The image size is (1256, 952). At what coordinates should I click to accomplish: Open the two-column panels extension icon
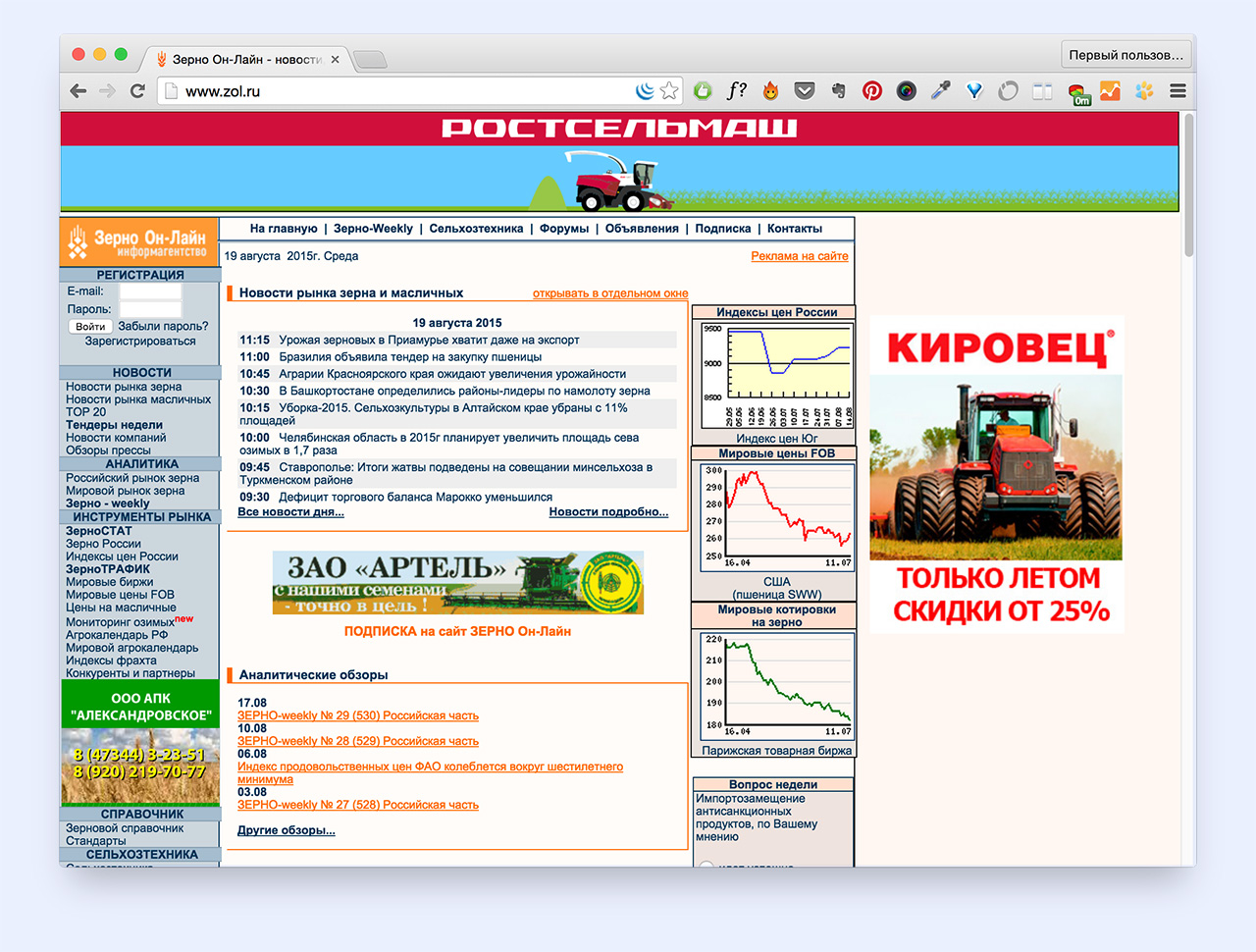click(1042, 91)
